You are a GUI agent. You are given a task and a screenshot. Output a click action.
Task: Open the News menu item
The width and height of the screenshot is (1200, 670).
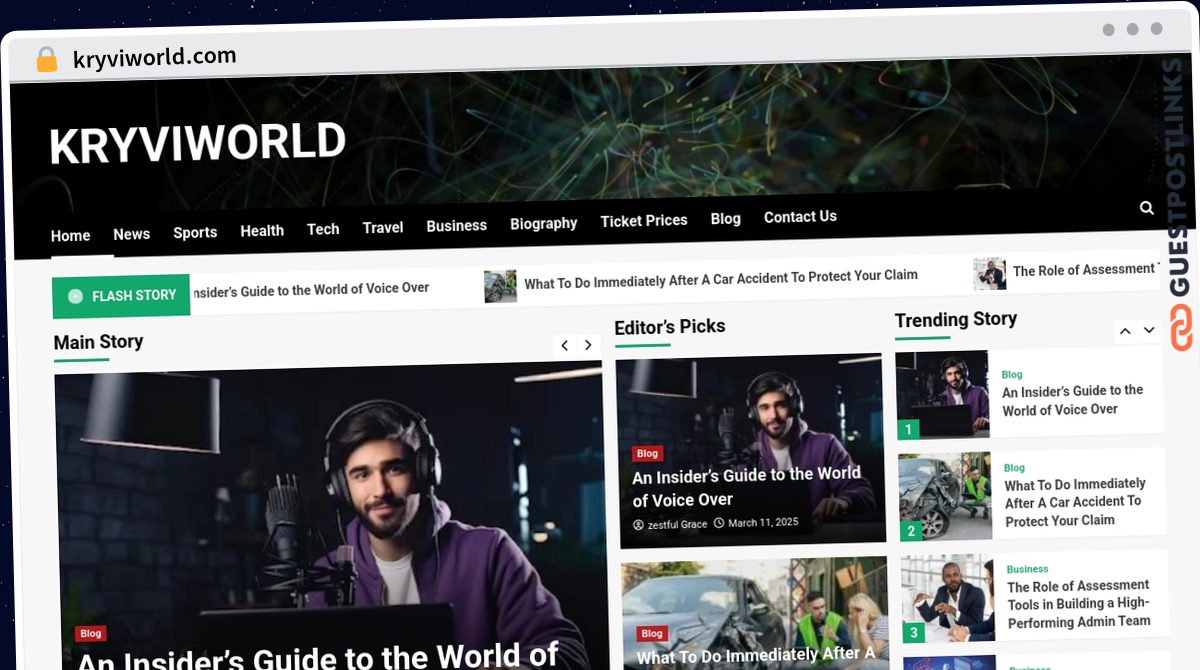pos(132,234)
